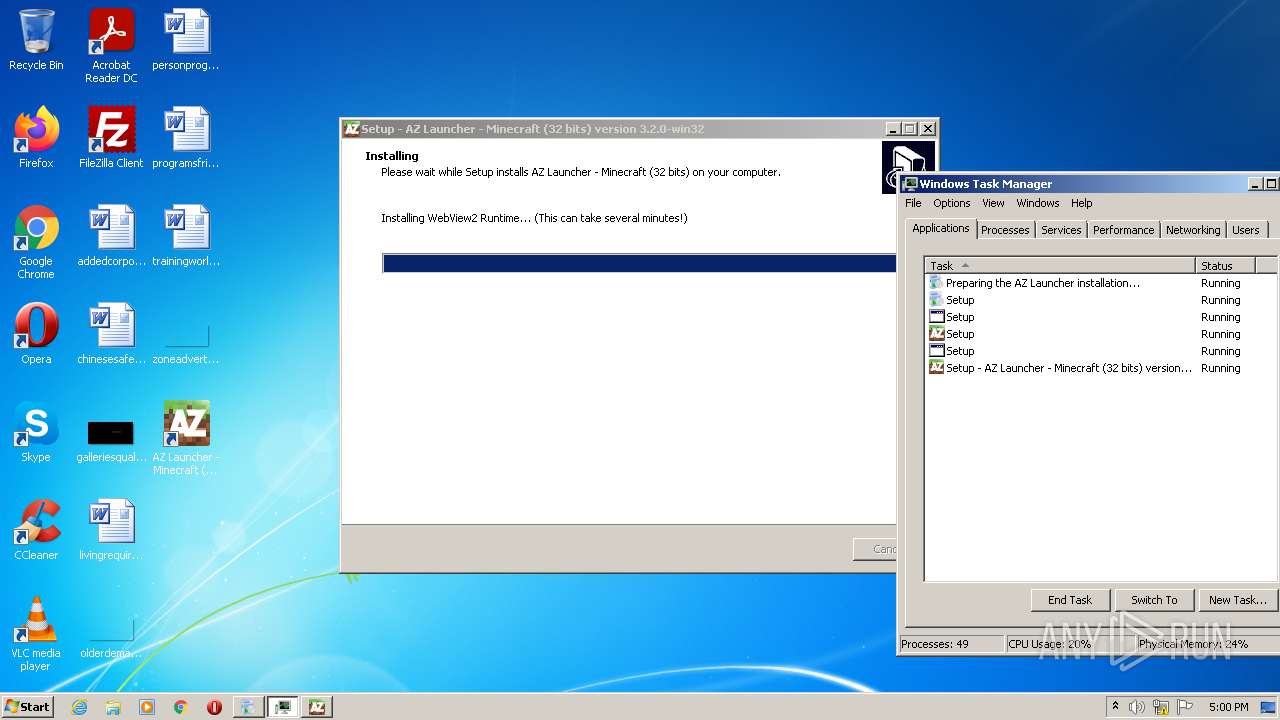Open the Opera desktop shortcut

tap(36, 334)
